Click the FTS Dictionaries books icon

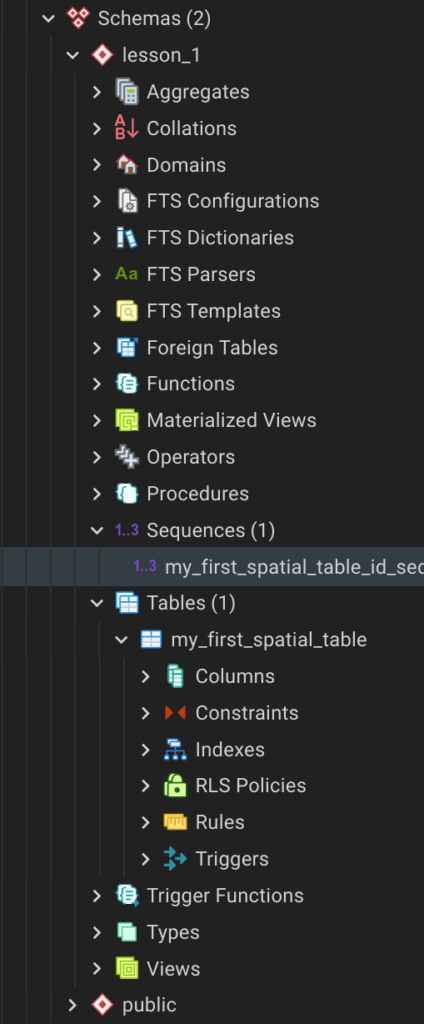127,238
